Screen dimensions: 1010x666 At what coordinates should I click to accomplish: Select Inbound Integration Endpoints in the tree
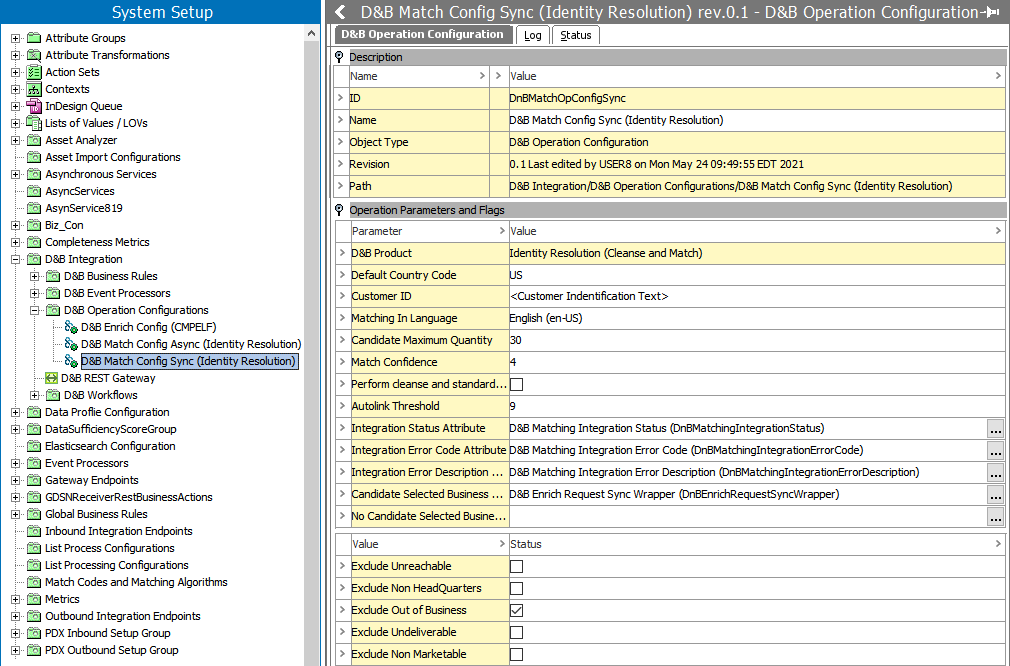tap(119, 531)
